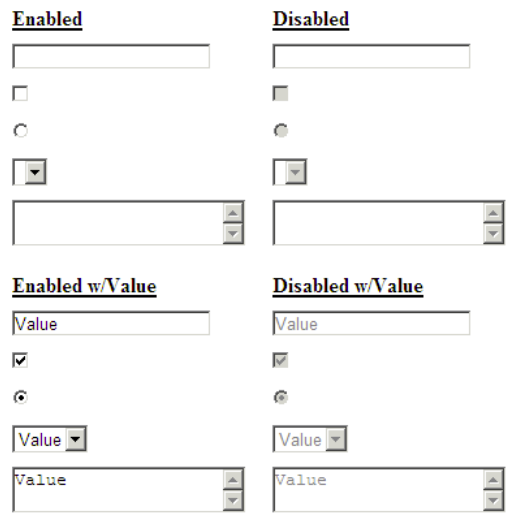Click scroll-down arrow in Disabled w/Value textarea
The width and height of the screenshot is (519, 528).
(493, 500)
